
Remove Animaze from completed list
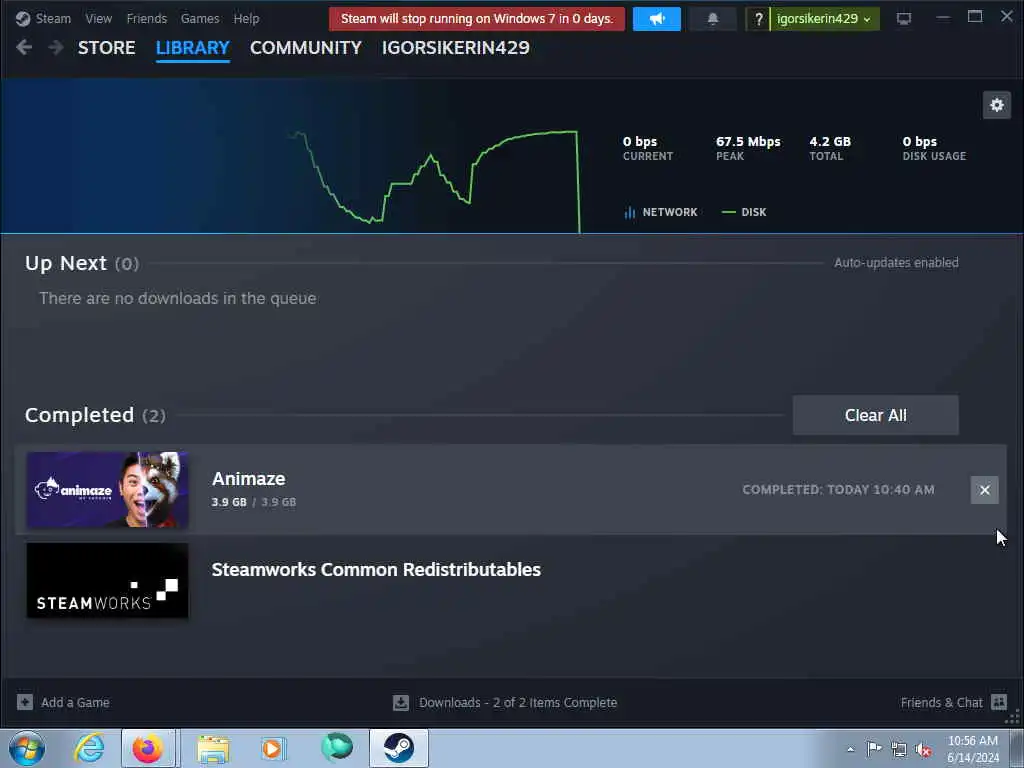coord(984,490)
